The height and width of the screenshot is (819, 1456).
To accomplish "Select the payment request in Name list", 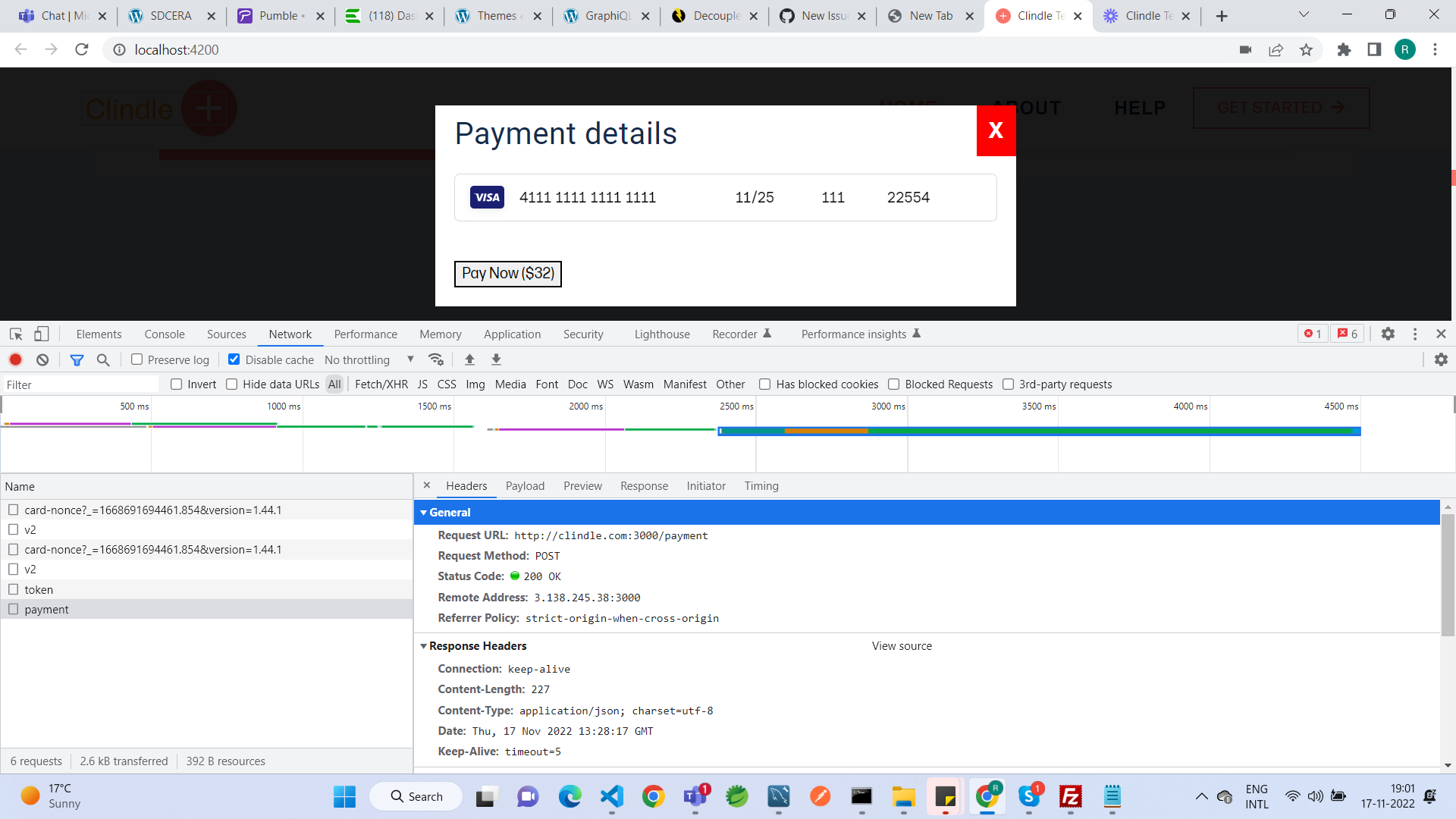I will click(x=46, y=609).
